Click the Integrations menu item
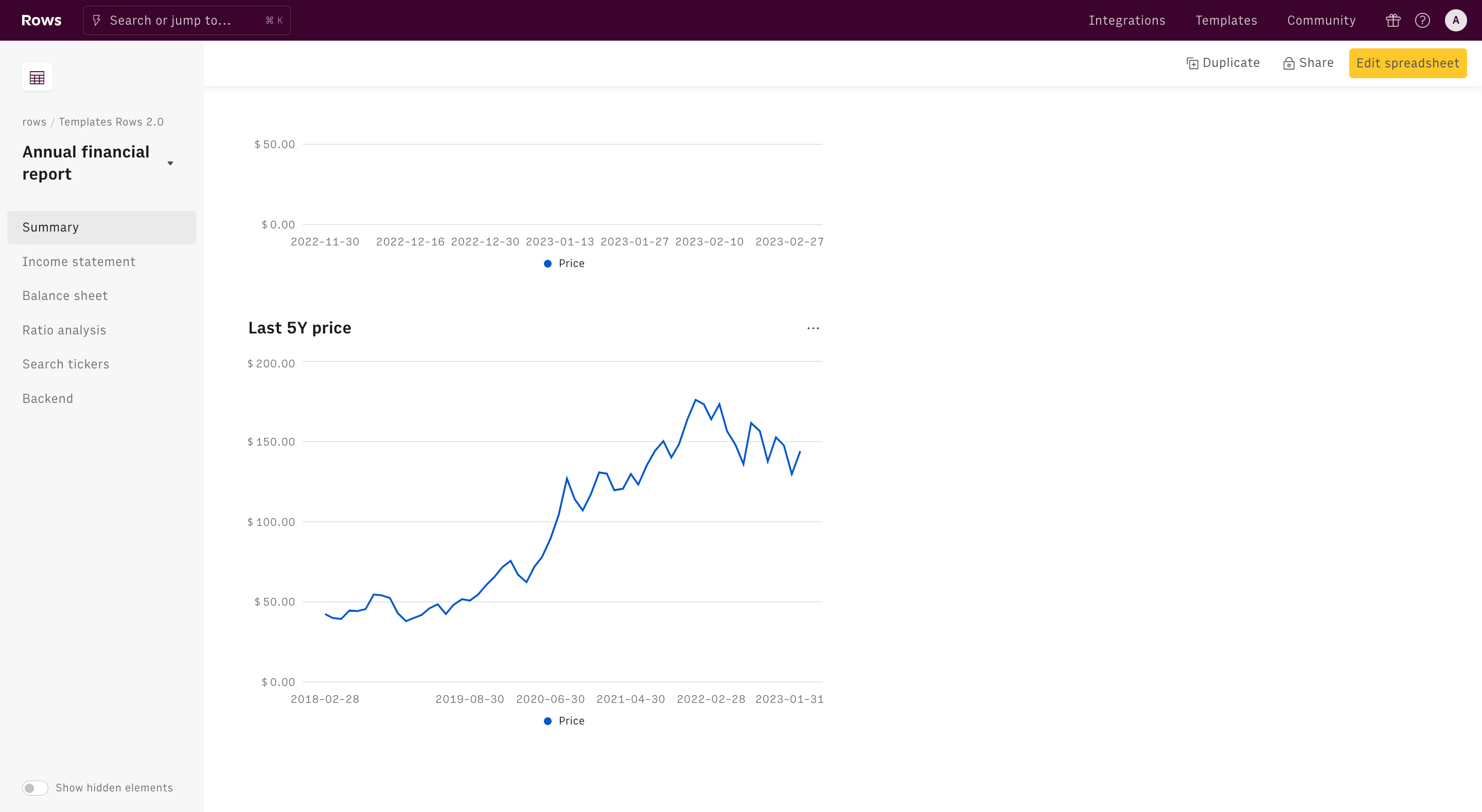The width and height of the screenshot is (1482, 812). click(1126, 21)
